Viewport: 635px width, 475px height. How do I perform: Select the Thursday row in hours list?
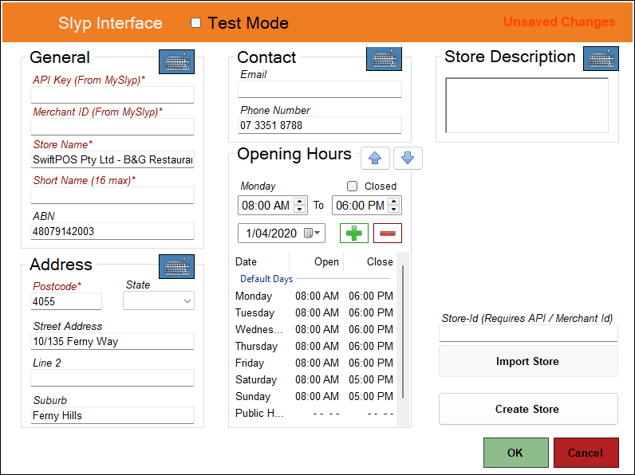pos(314,346)
